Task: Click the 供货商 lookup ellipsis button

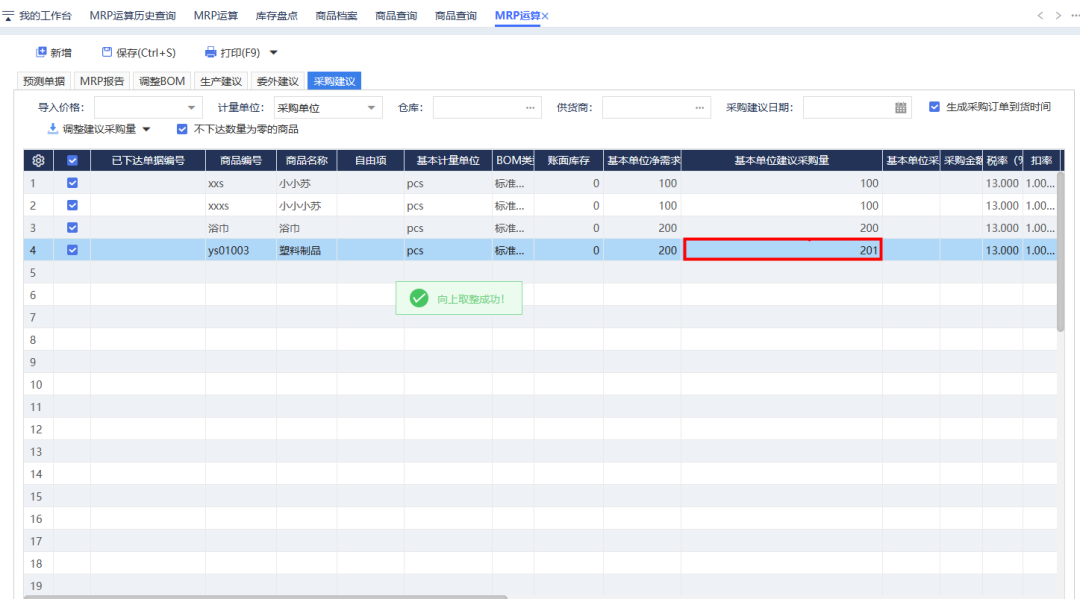Action: pyautogui.click(x=699, y=108)
